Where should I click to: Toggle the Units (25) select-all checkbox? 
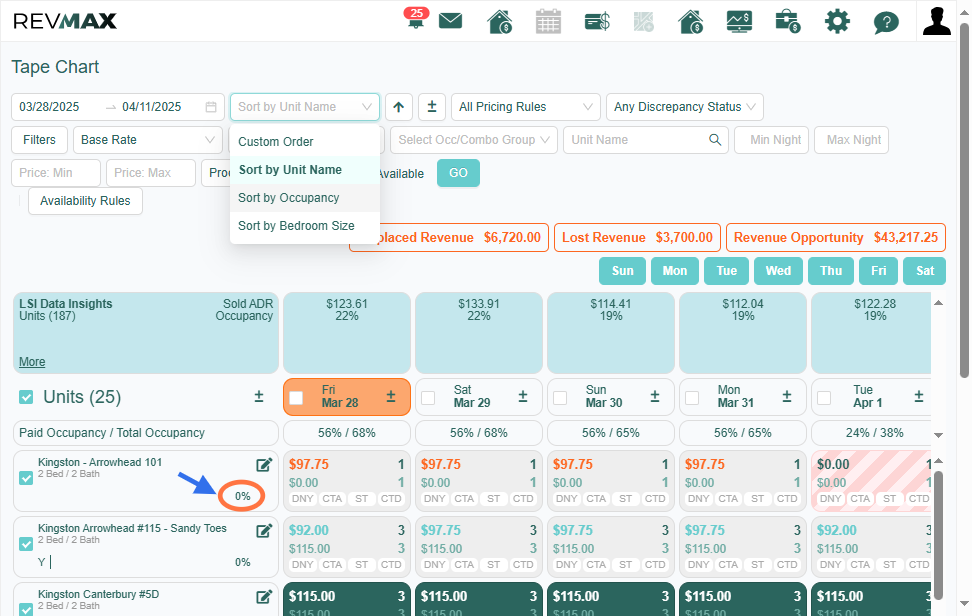tap(26, 397)
